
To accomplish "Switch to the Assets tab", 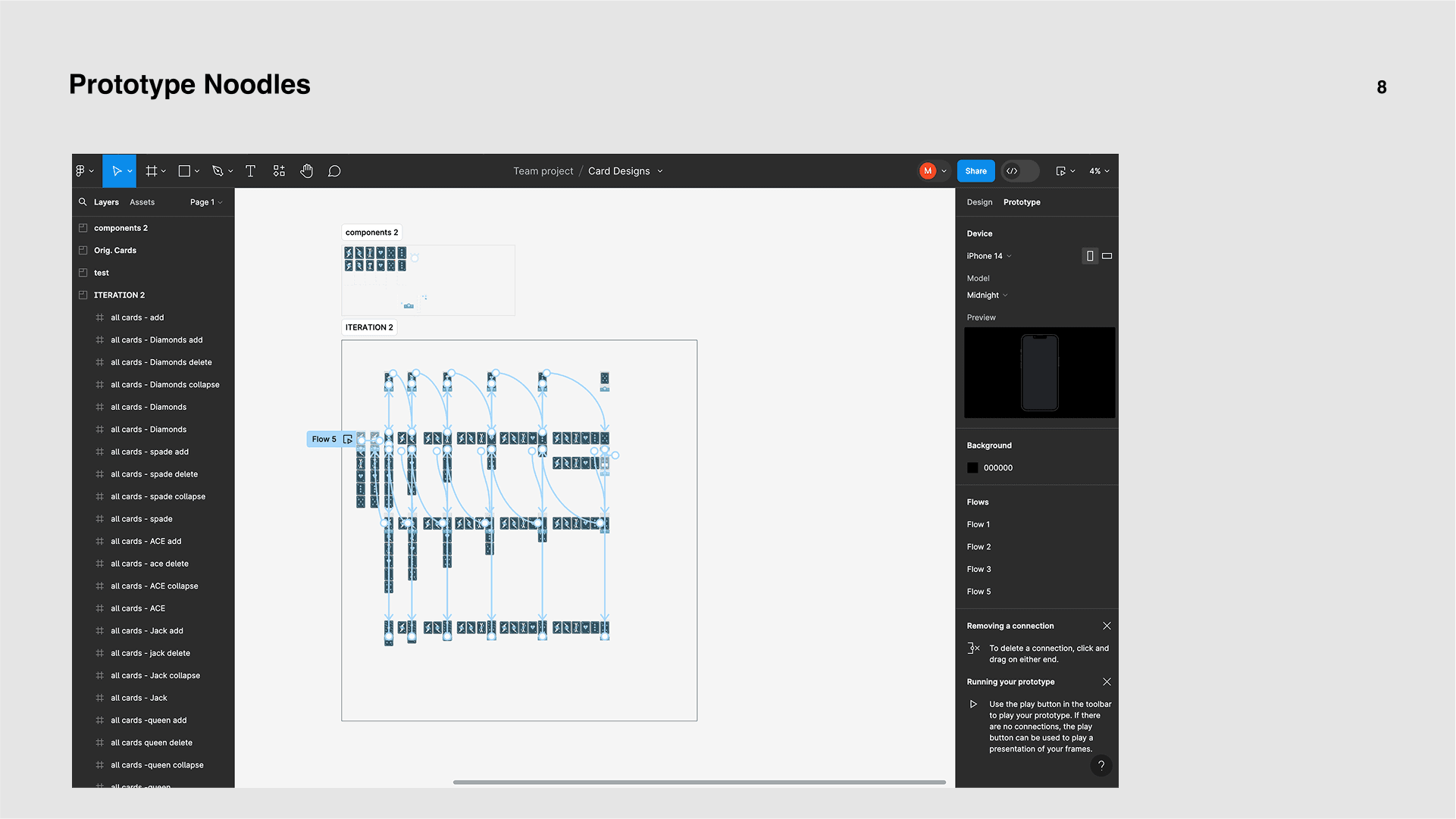I will (x=142, y=202).
